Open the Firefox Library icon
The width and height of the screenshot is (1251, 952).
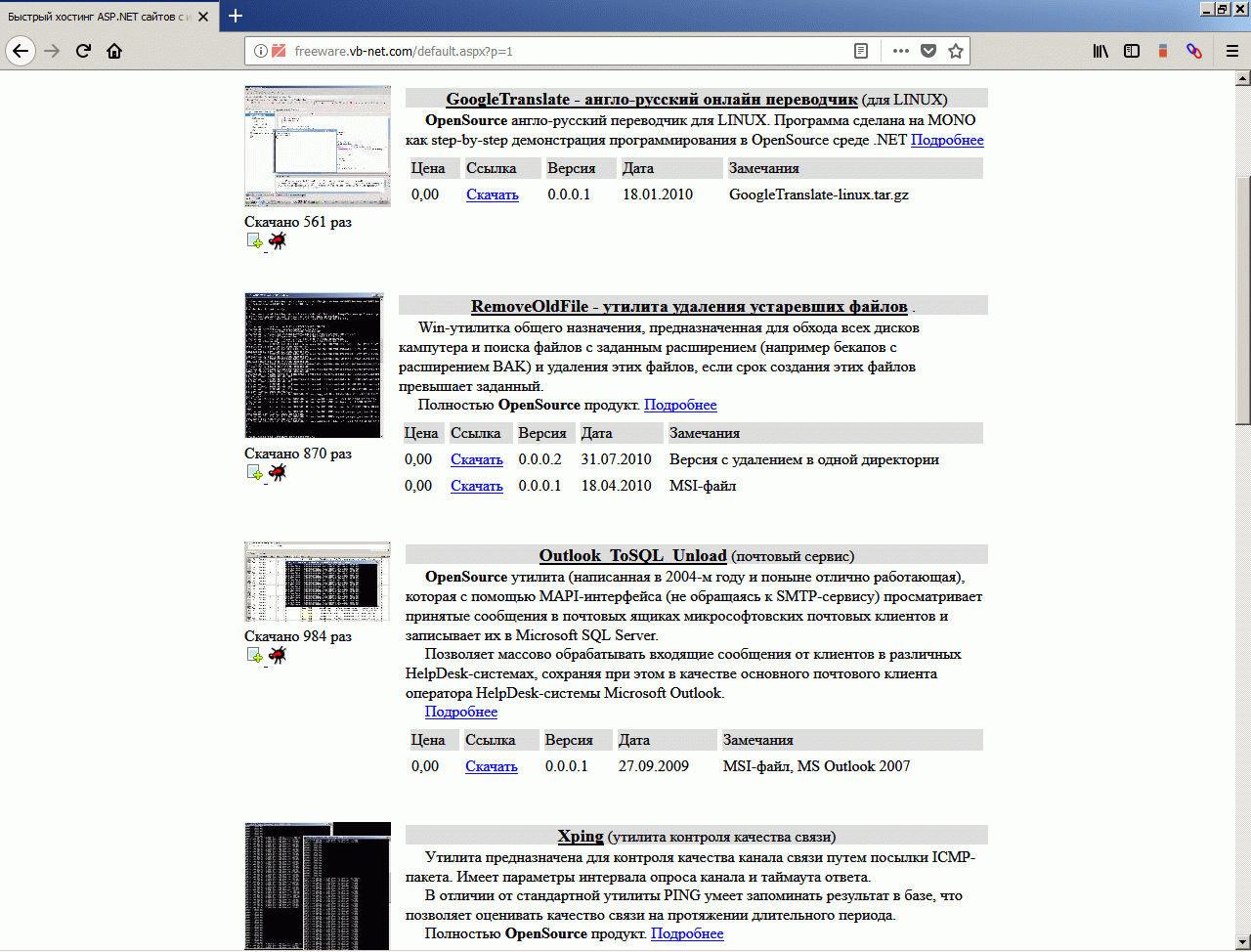pyautogui.click(x=1100, y=52)
